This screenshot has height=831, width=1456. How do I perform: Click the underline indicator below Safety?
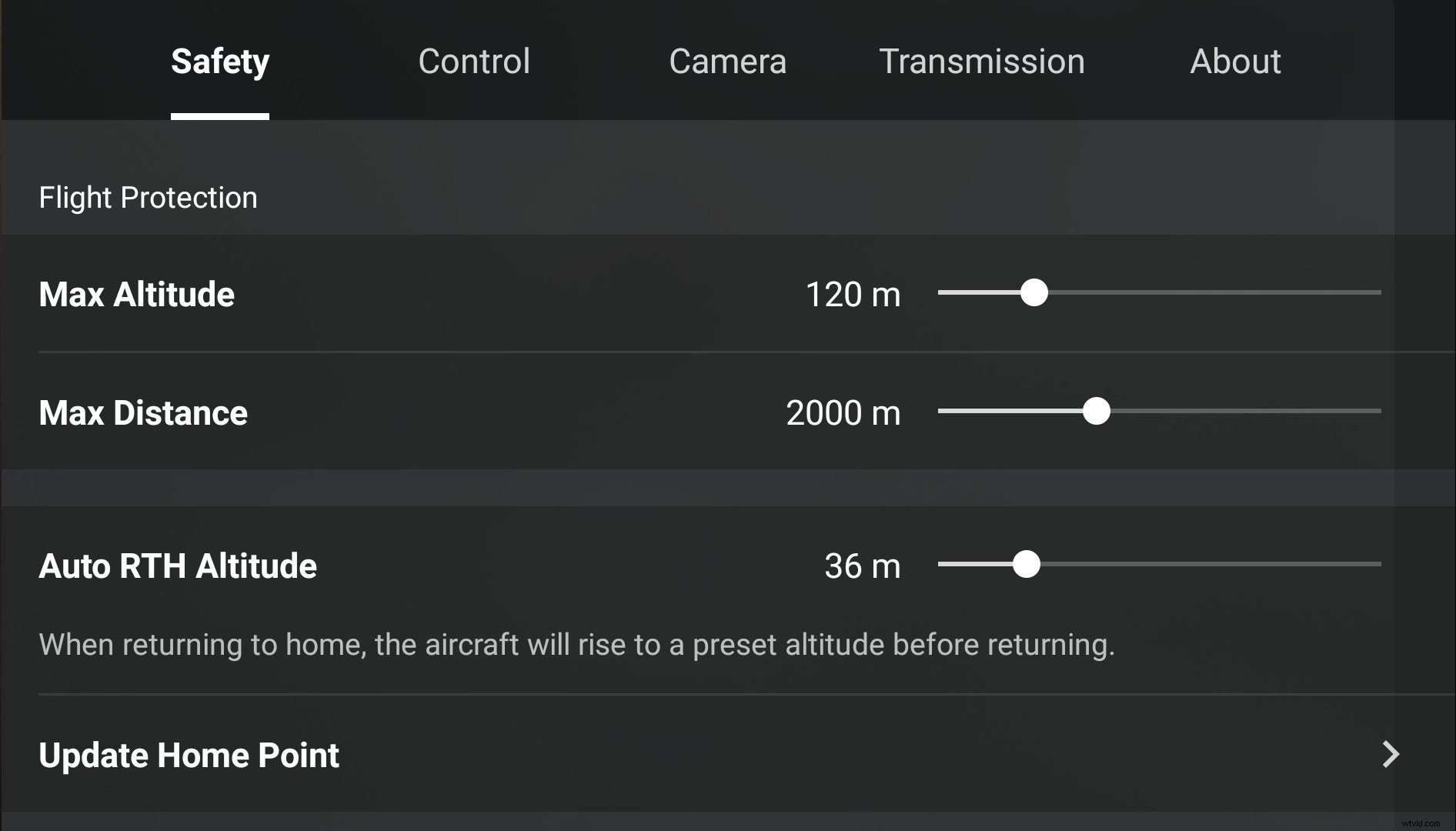click(x=219, y=115)
